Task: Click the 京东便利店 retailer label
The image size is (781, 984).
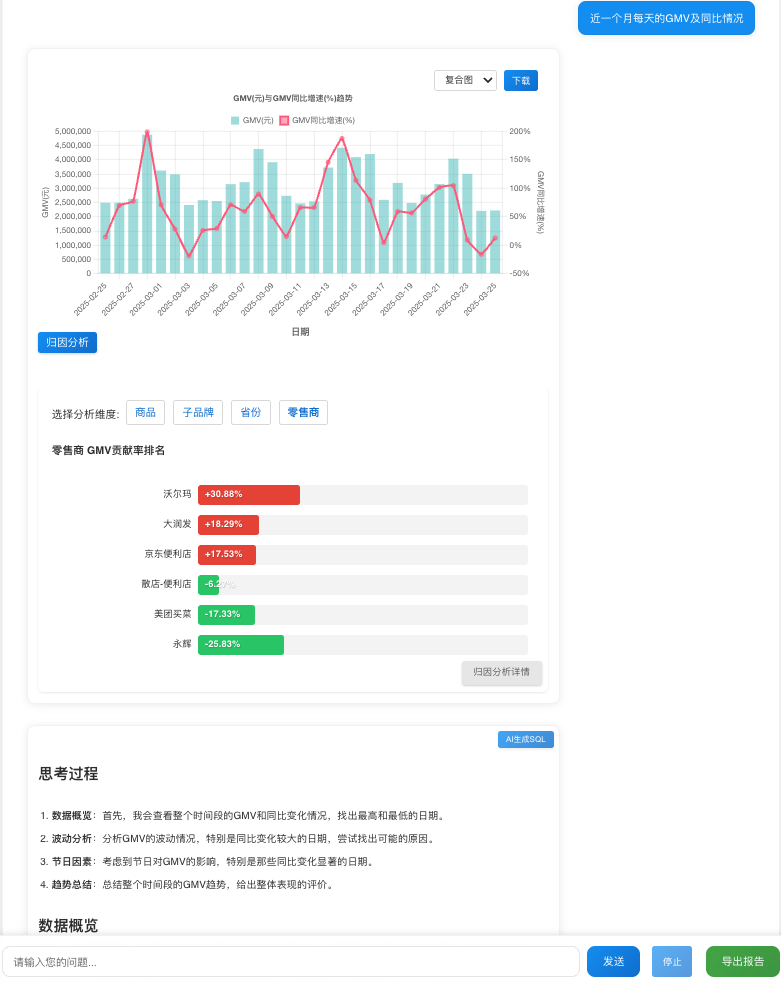Action: [x=167, y=555]
